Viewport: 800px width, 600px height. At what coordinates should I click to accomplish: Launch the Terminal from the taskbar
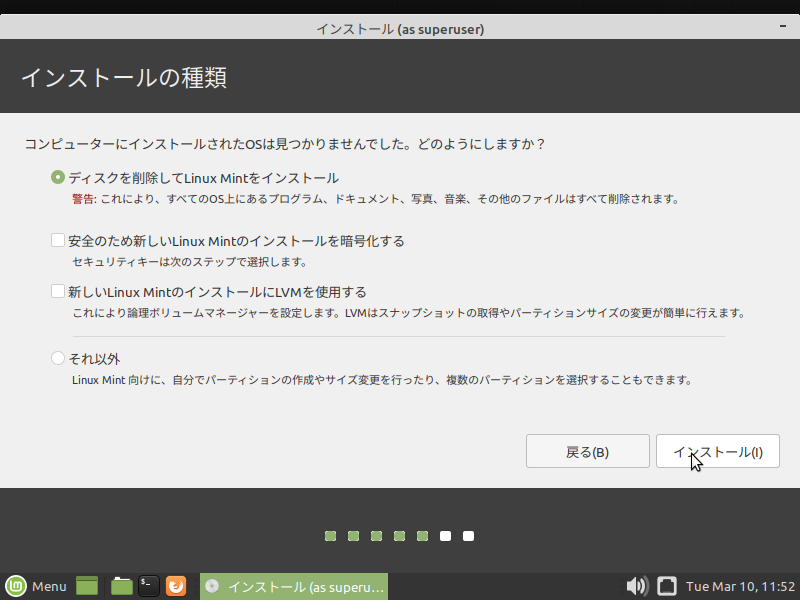[x=149, y=586]
